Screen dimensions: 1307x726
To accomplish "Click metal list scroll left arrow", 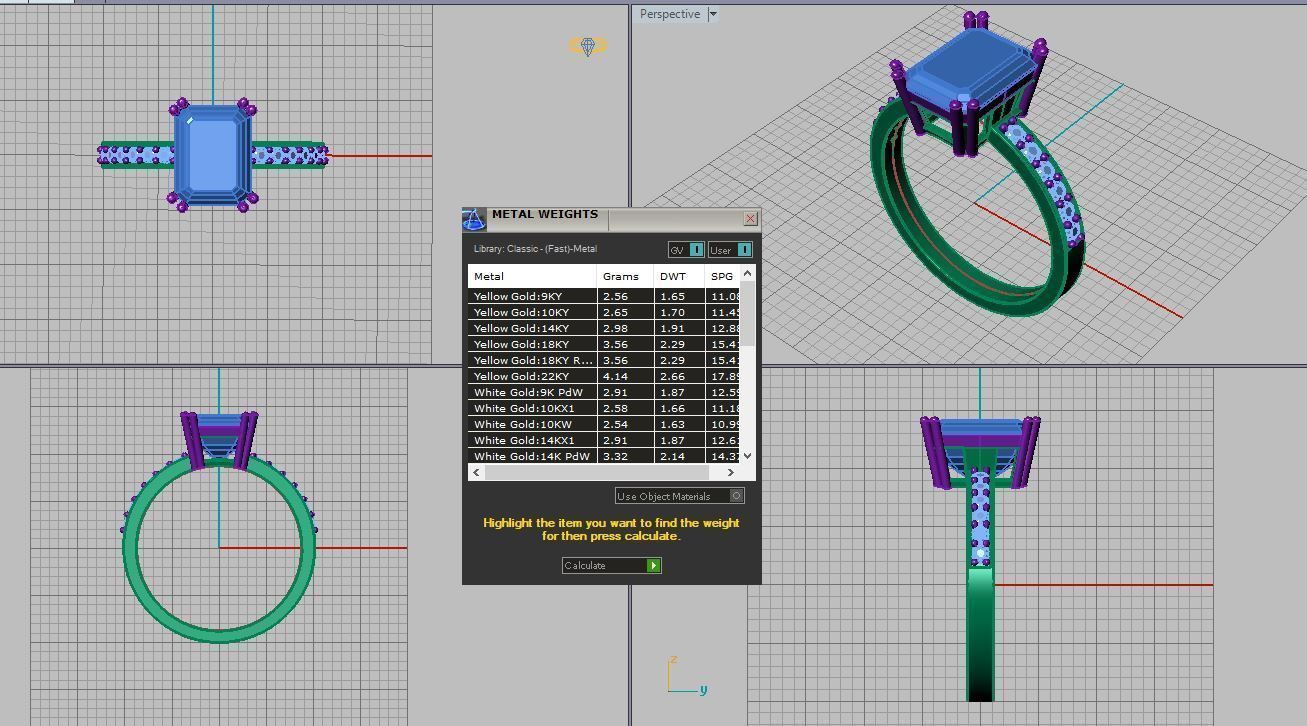I will (x=476, y=472).
